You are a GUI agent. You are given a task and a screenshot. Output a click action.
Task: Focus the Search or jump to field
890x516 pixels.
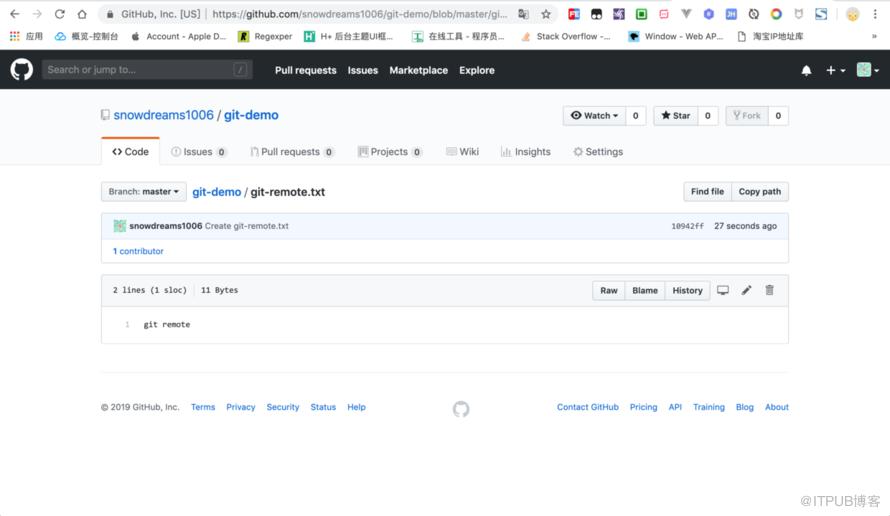click(147, 70)
